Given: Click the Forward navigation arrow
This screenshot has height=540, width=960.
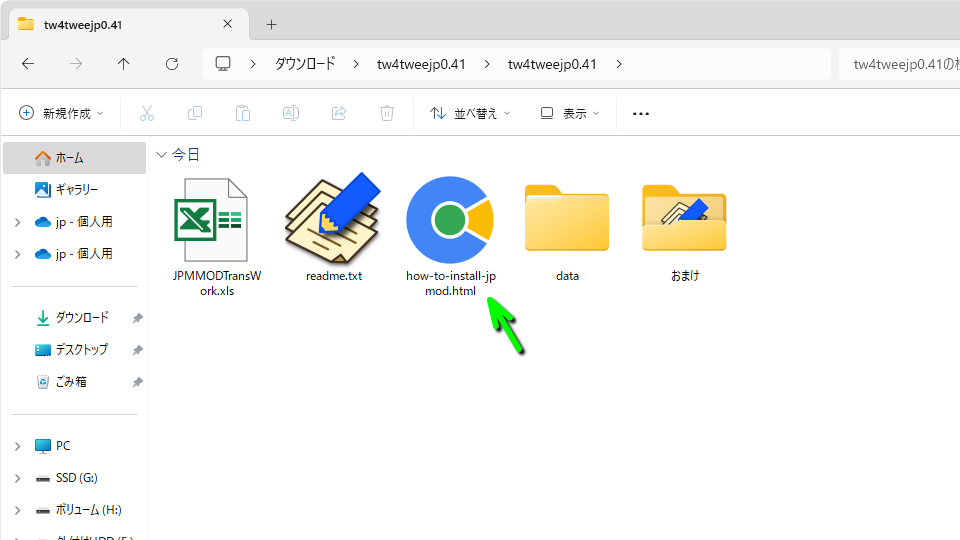Looking at the screenshot, I should 76,64.
